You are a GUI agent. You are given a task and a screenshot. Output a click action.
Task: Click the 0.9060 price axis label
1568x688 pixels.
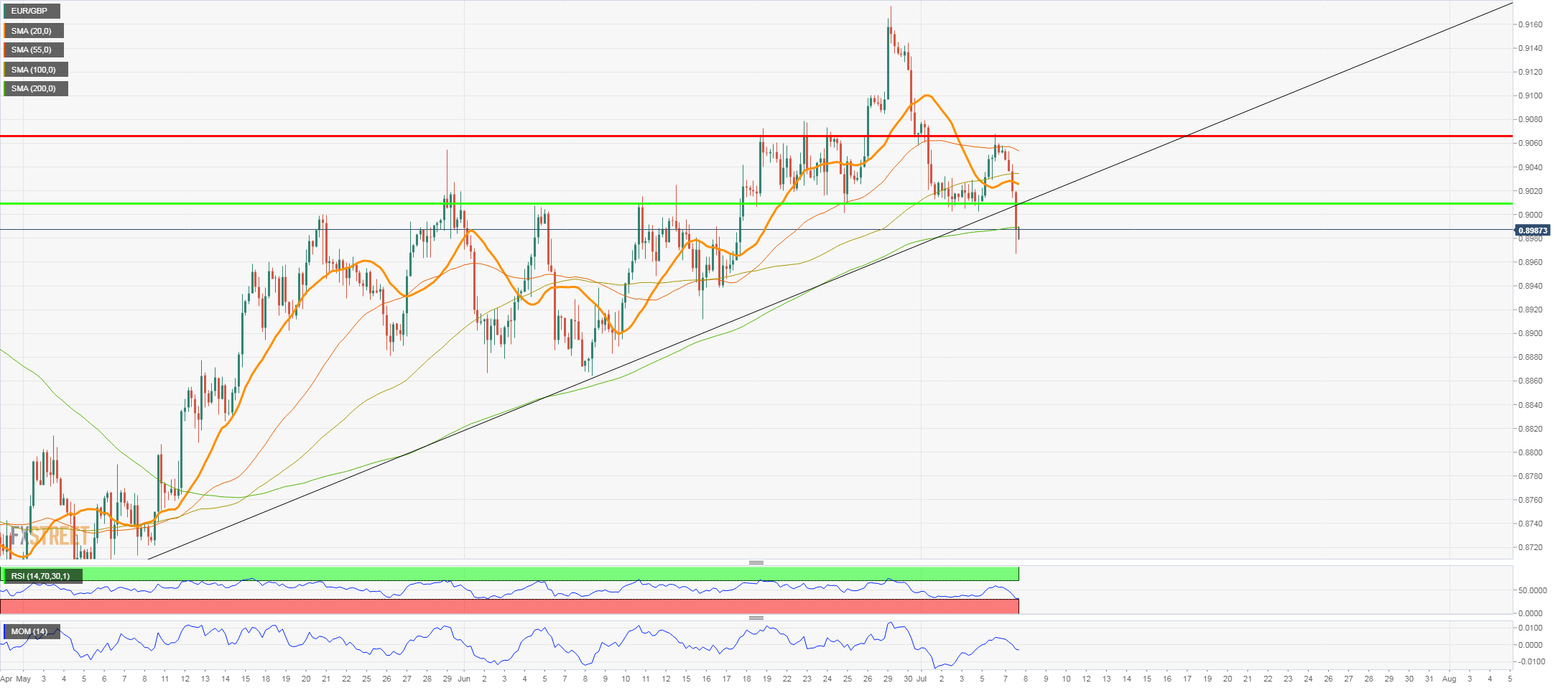point(1530,143)
